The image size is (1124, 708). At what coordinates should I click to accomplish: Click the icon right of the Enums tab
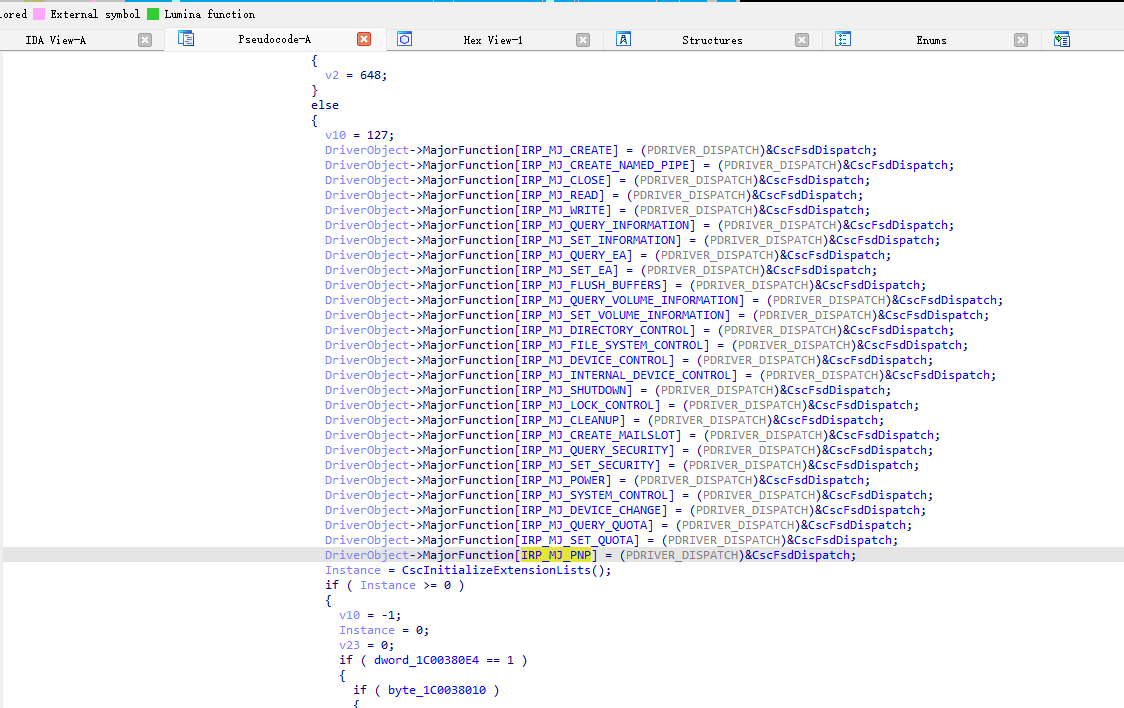click(x=1062, y=39)
